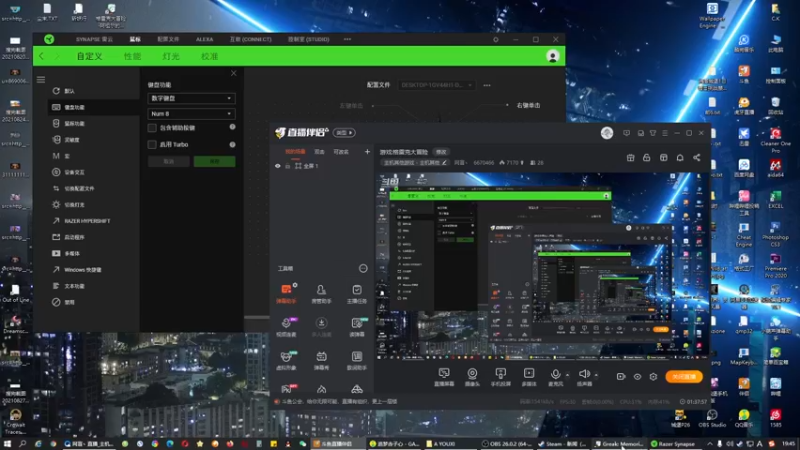Open profile options three-dot menu
800x450 pixels.
487,85
